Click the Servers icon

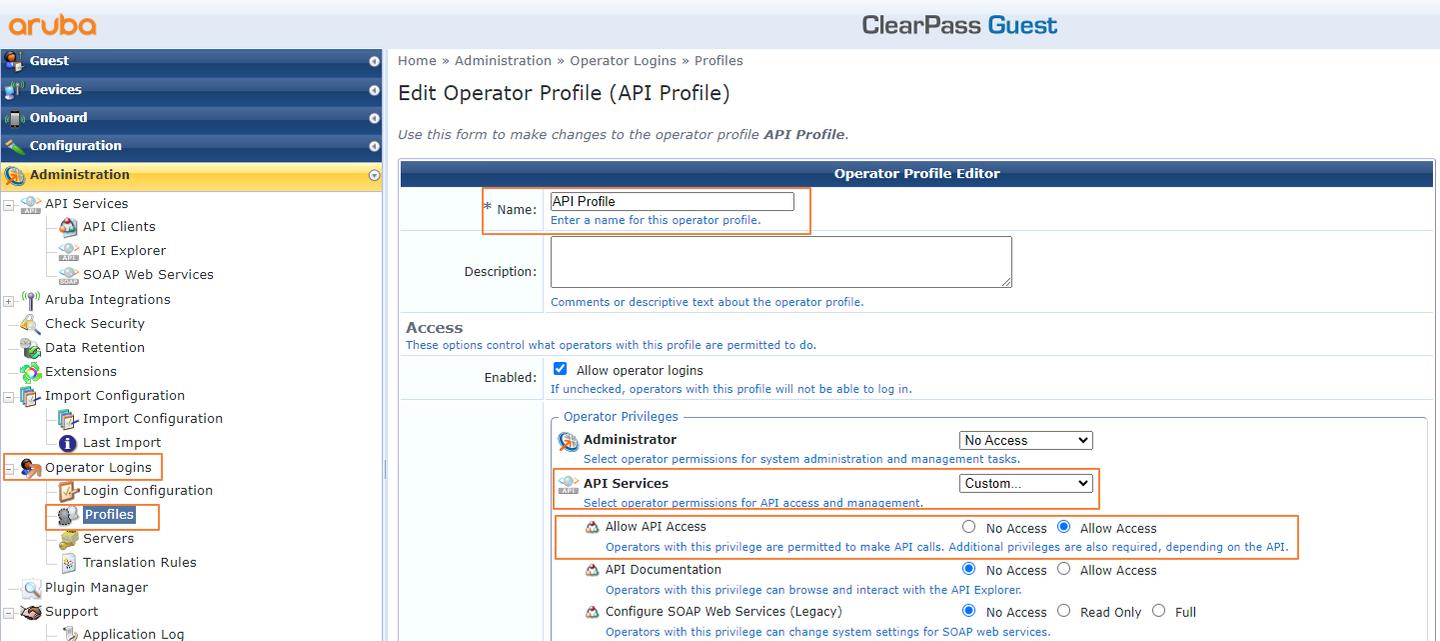[68, 539]
